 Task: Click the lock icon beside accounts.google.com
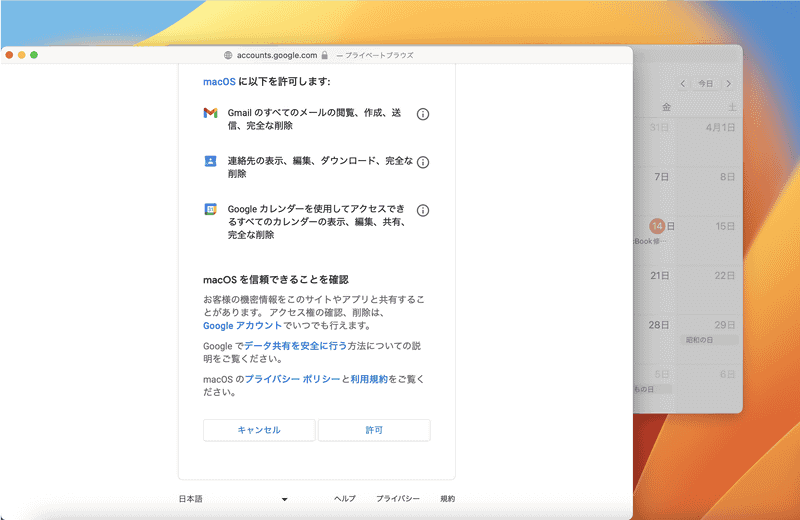(x=324, y=55)
